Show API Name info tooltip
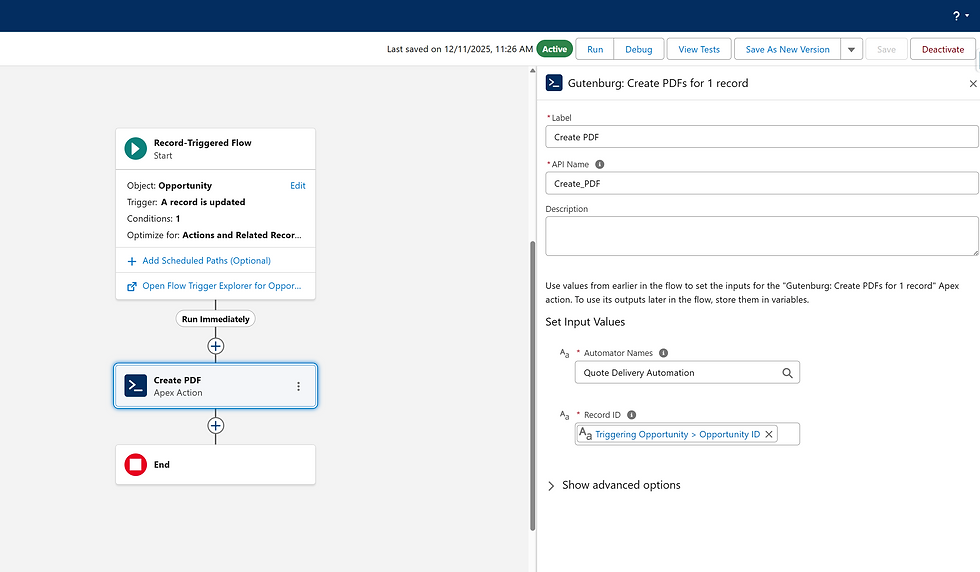 coord(600,164)
